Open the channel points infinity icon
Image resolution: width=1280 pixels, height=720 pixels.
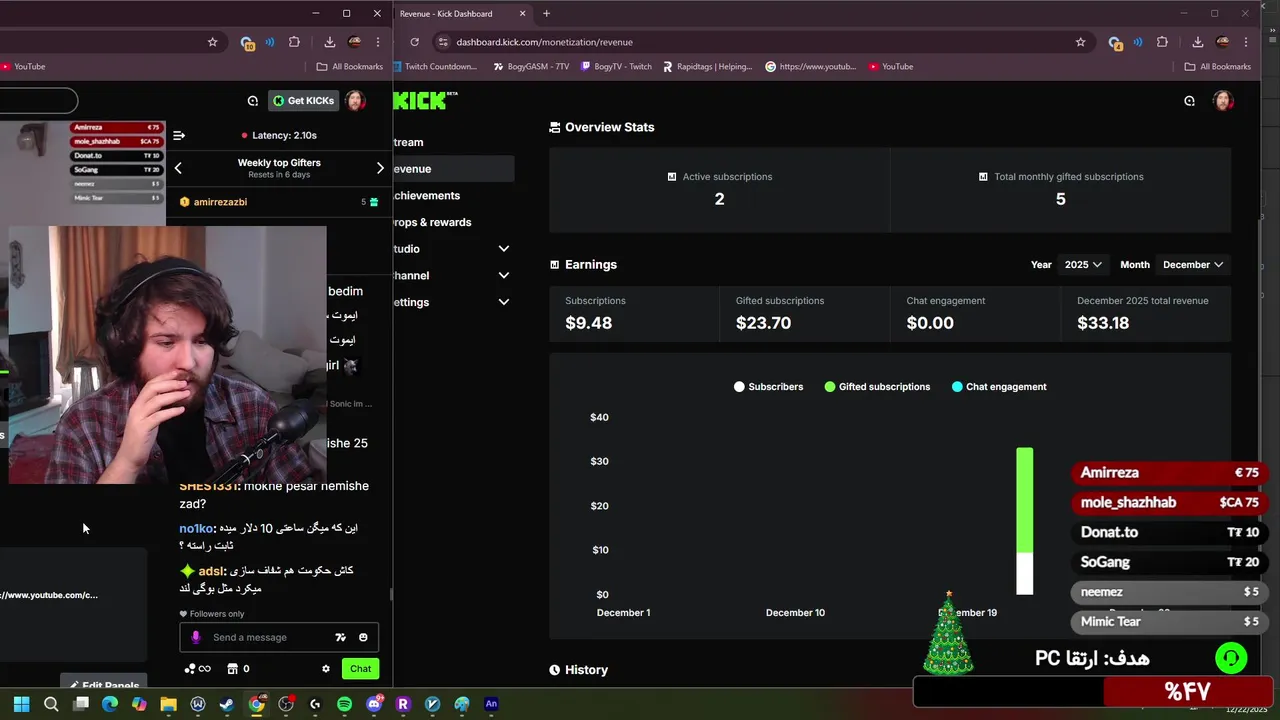point(198,669)
